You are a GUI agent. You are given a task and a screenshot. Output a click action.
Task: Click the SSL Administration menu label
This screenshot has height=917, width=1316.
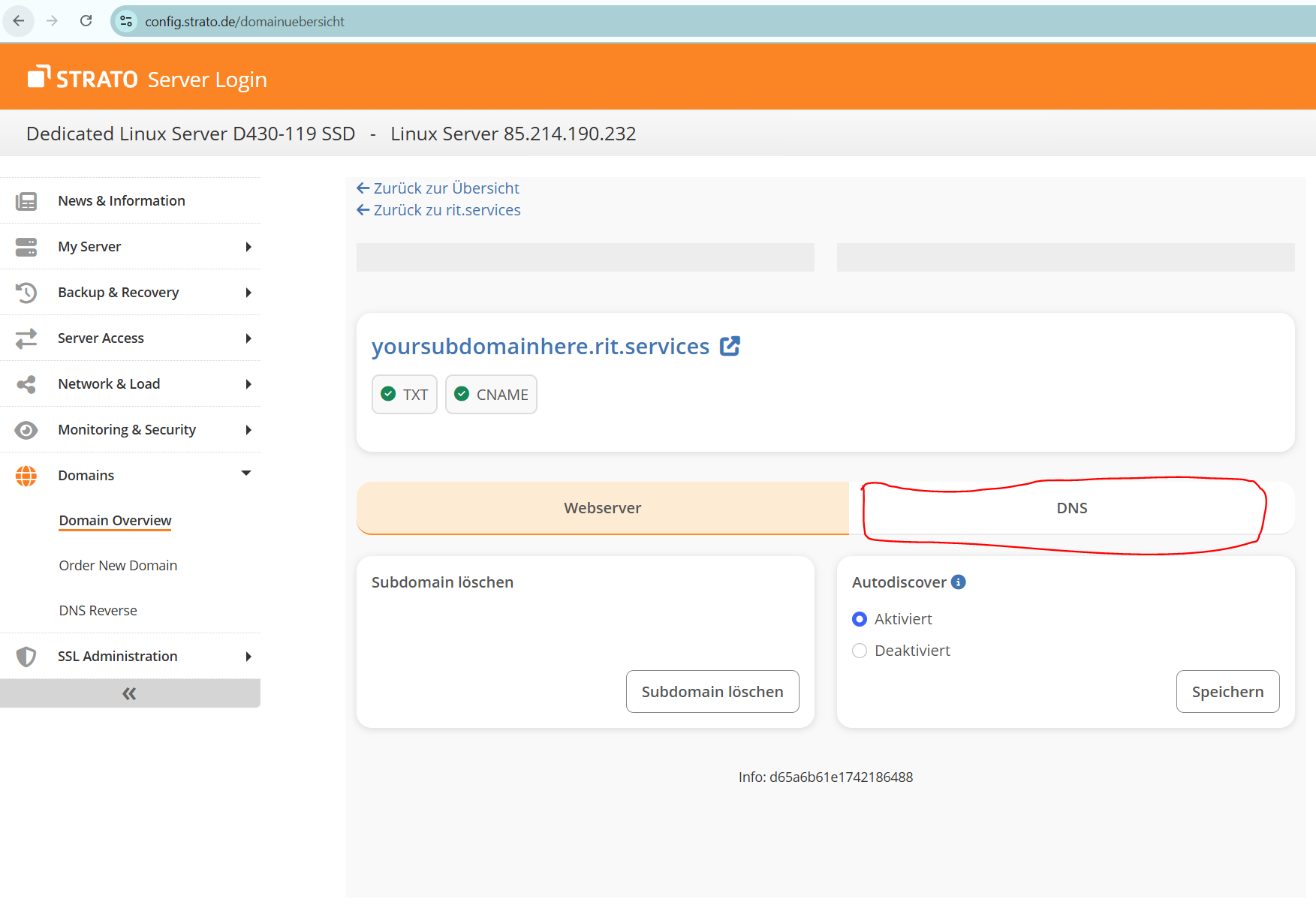(118, 657)
